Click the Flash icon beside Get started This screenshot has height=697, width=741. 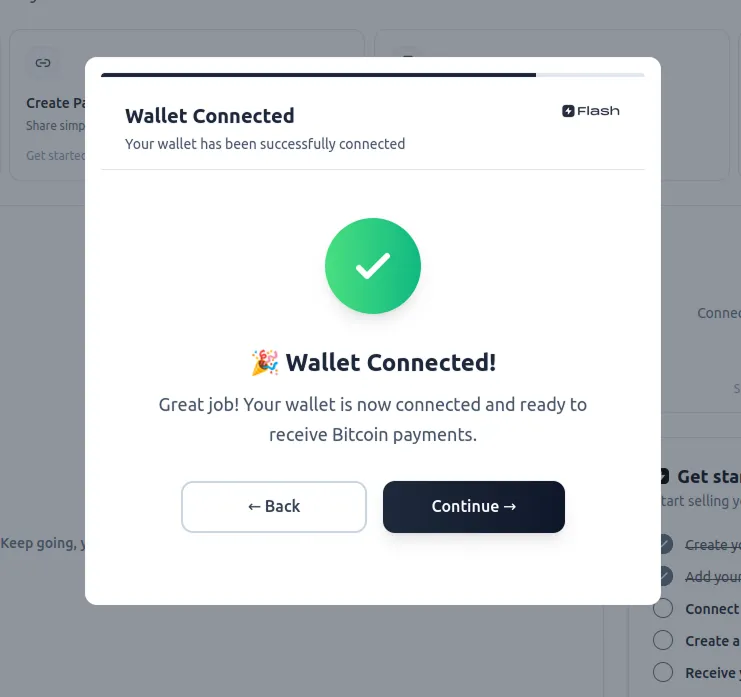[x=663, y=477]
